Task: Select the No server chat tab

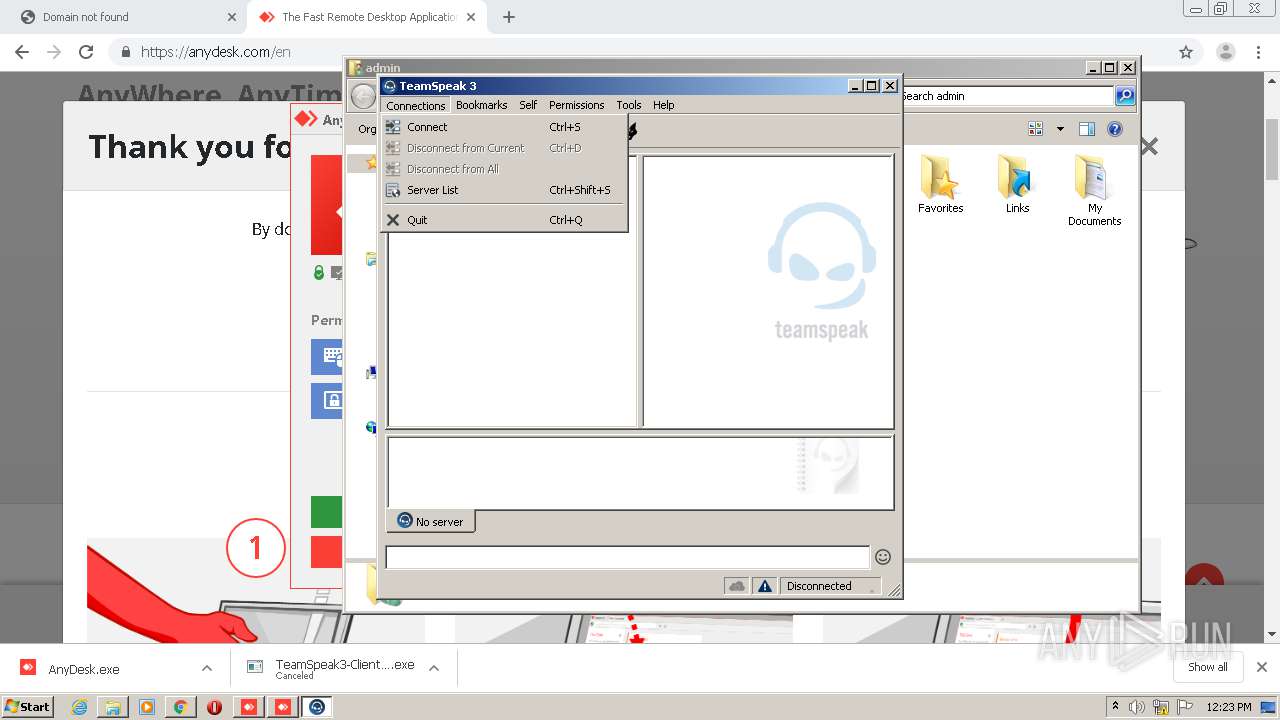Action: coord(431,521)
